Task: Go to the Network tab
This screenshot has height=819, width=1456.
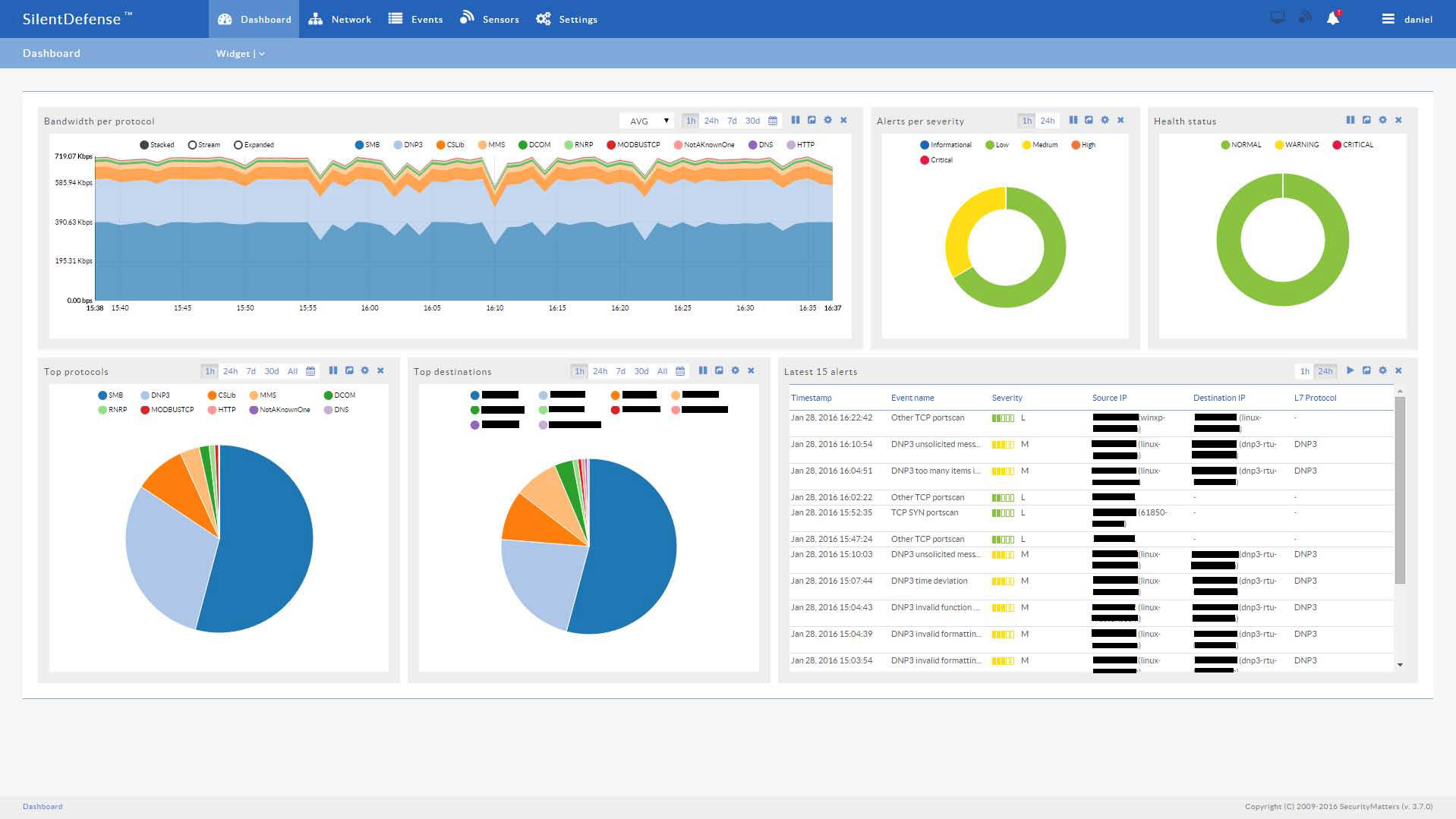Action: (x=339, y=19)
